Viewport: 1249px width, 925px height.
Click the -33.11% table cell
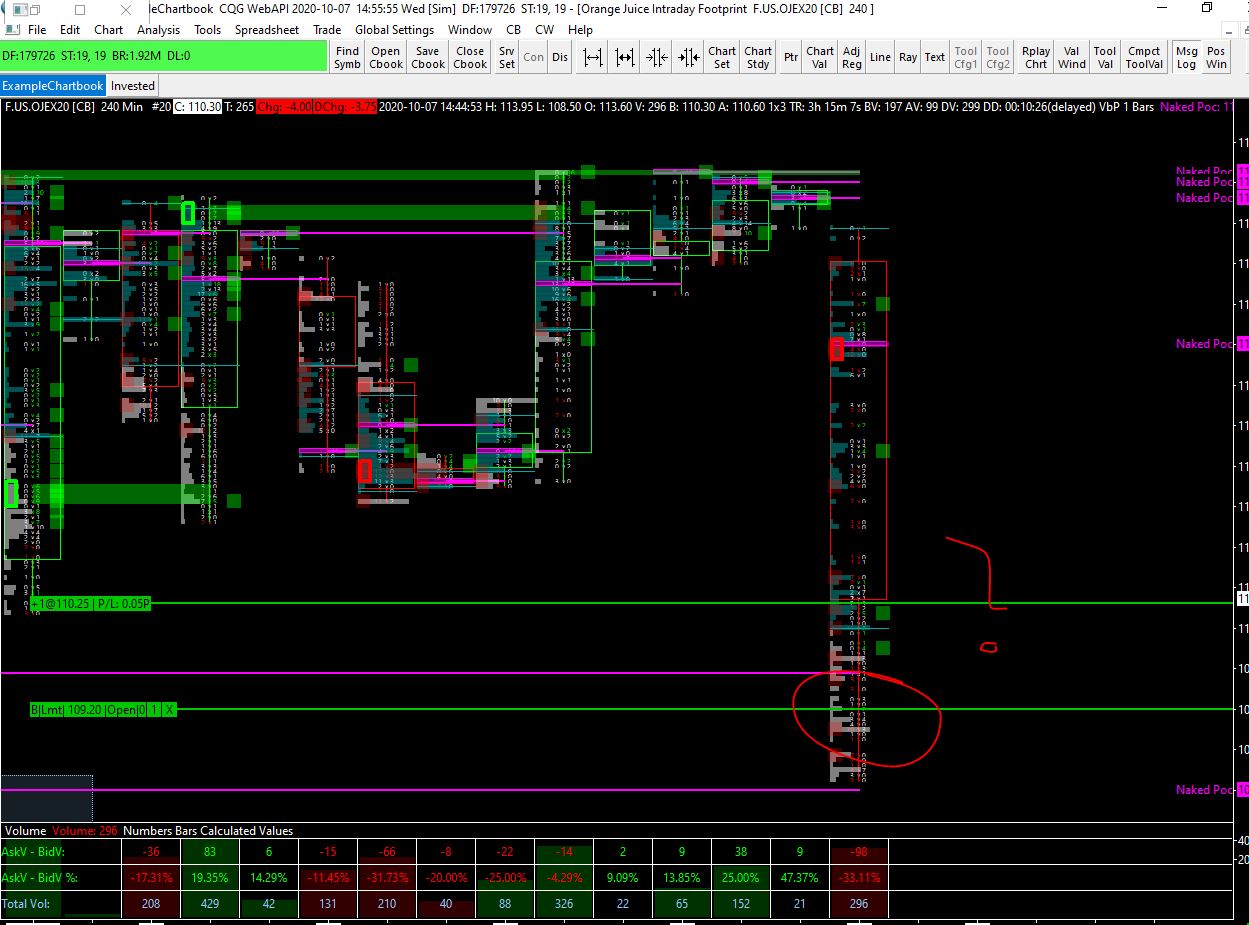(859, 878)
